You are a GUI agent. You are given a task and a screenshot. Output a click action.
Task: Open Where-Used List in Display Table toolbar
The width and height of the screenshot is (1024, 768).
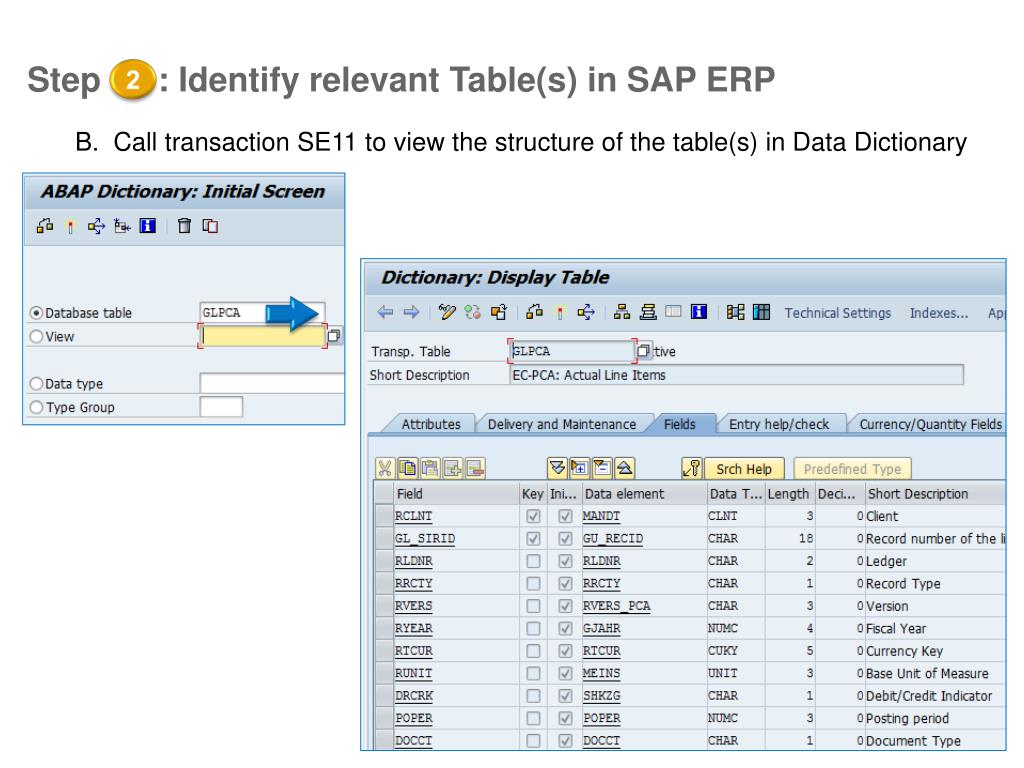coord(586,312)
